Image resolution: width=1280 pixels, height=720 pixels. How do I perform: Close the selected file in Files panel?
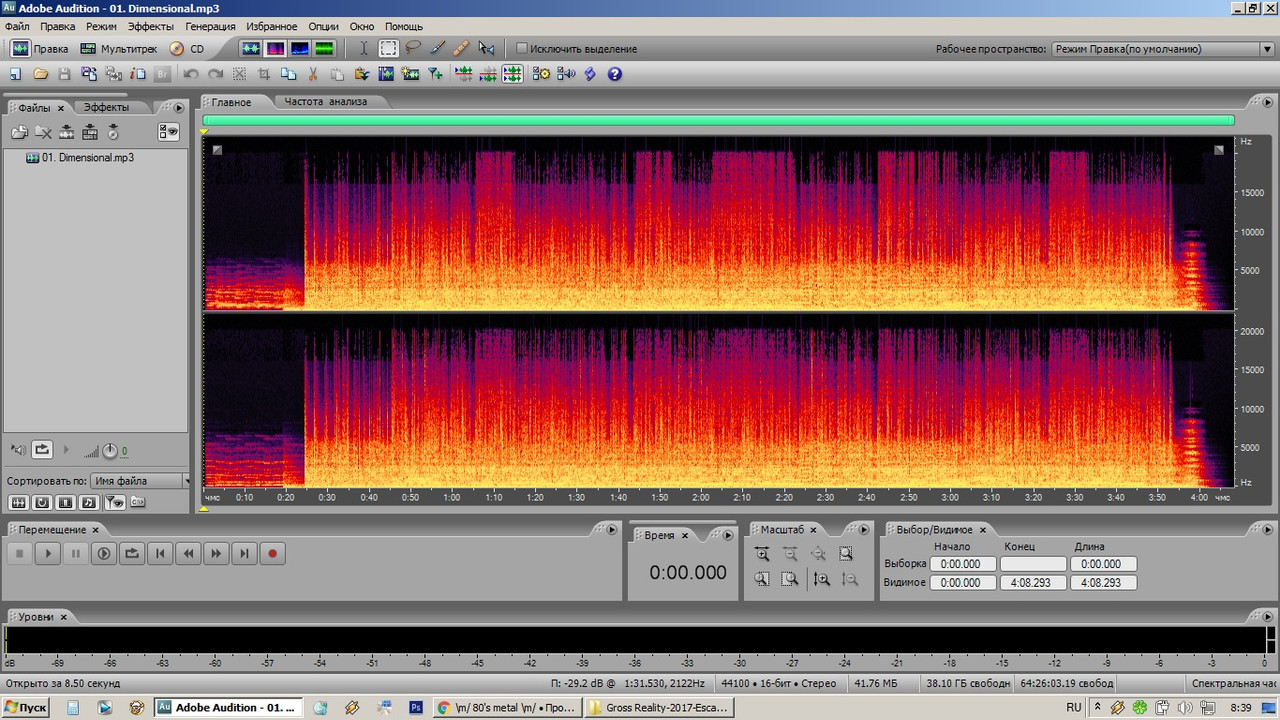43,132
